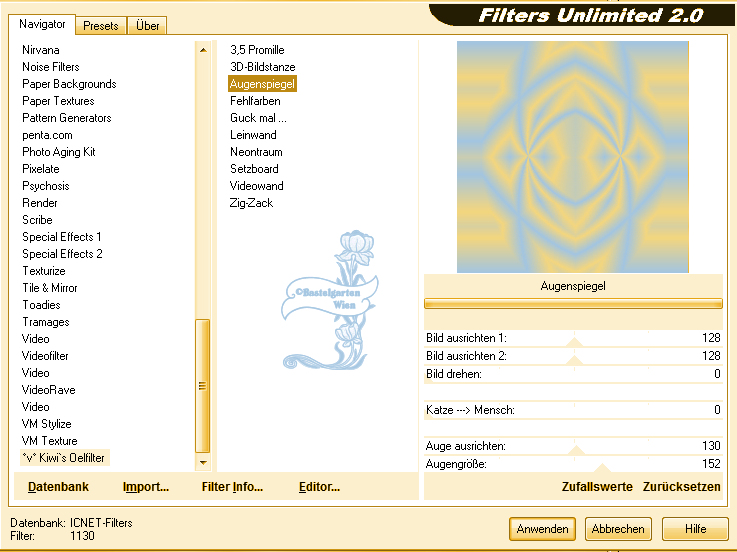737x552 pixels.
Task: Click the Datenbank button
Action: pos(58,487)
